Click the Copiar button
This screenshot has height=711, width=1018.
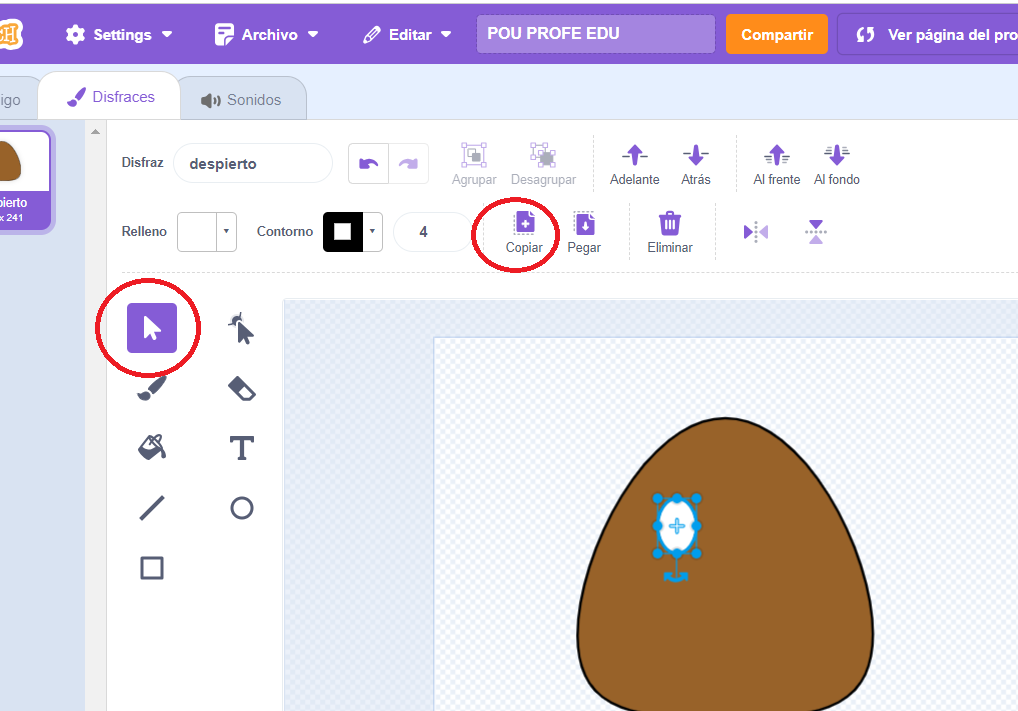coord(524,231)
